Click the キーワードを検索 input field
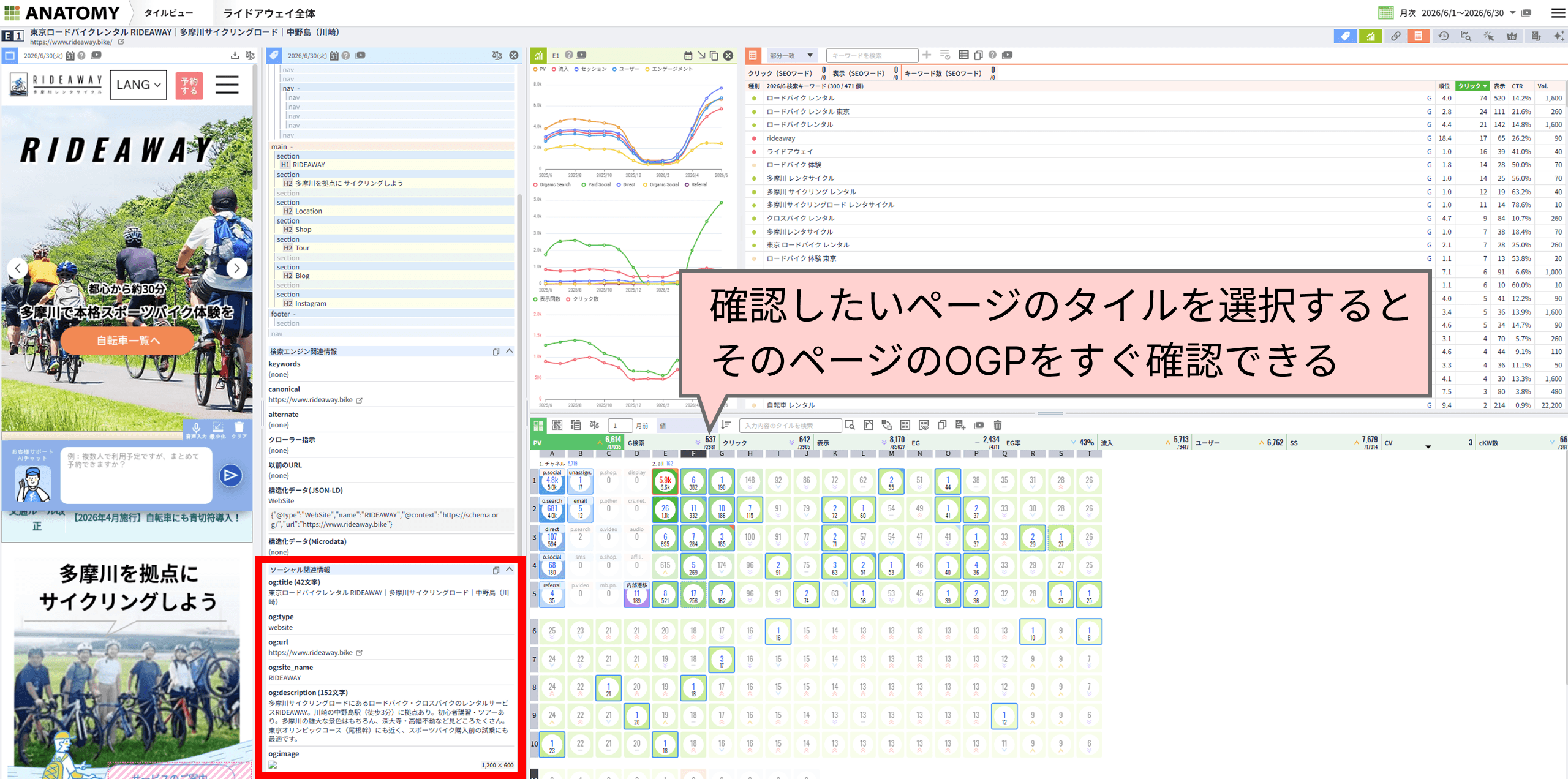The height and width of the screenshot is (779, 1568). click(x=872, y=55)
